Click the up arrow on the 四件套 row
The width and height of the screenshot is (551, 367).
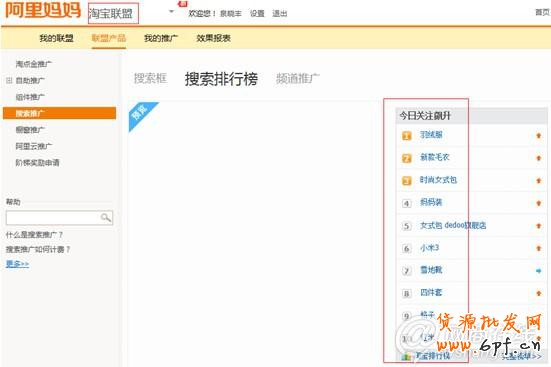pyautogui.click(x=538, y=293)
